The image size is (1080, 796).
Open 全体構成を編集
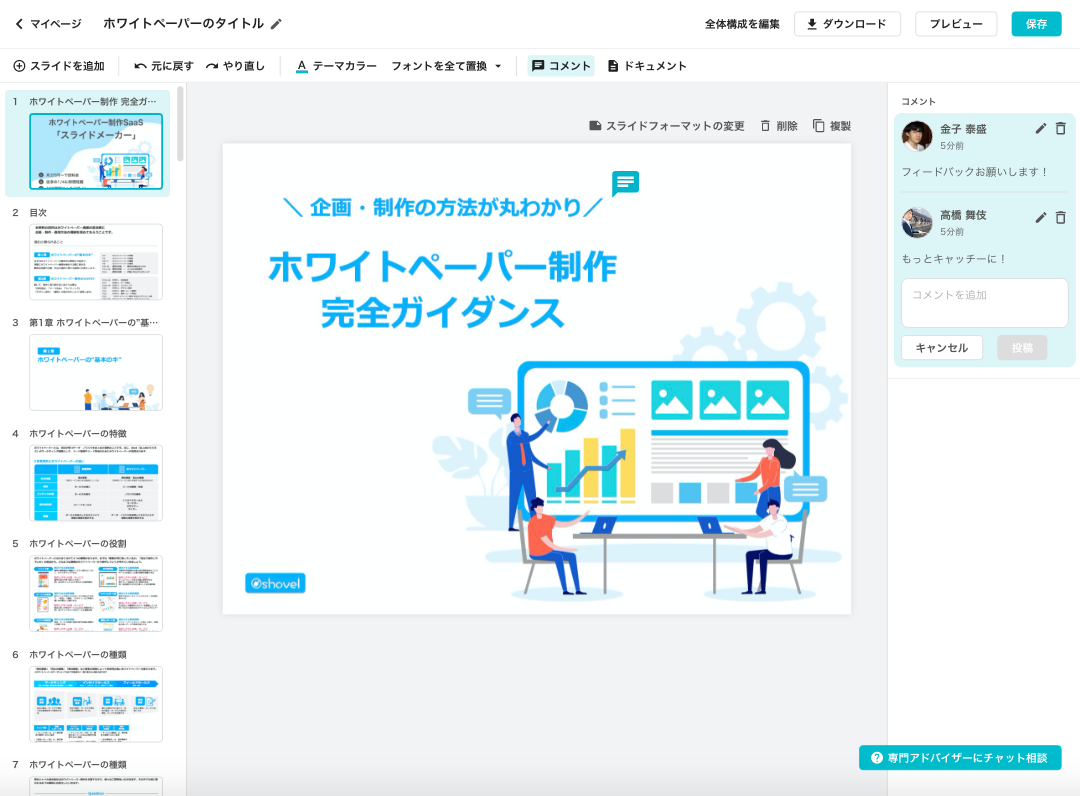742,24
